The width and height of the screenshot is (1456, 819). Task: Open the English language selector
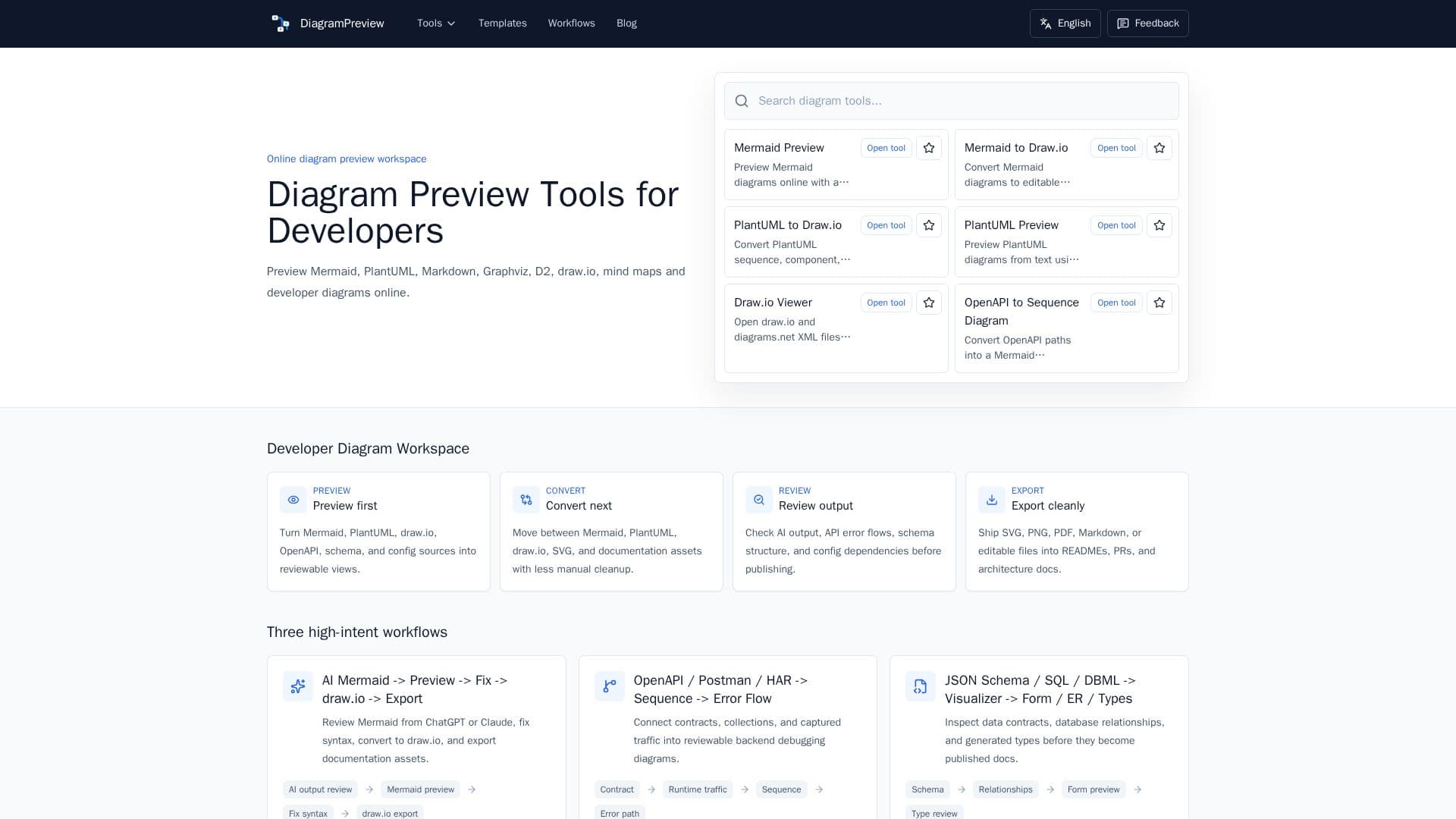coord(1065,24)
